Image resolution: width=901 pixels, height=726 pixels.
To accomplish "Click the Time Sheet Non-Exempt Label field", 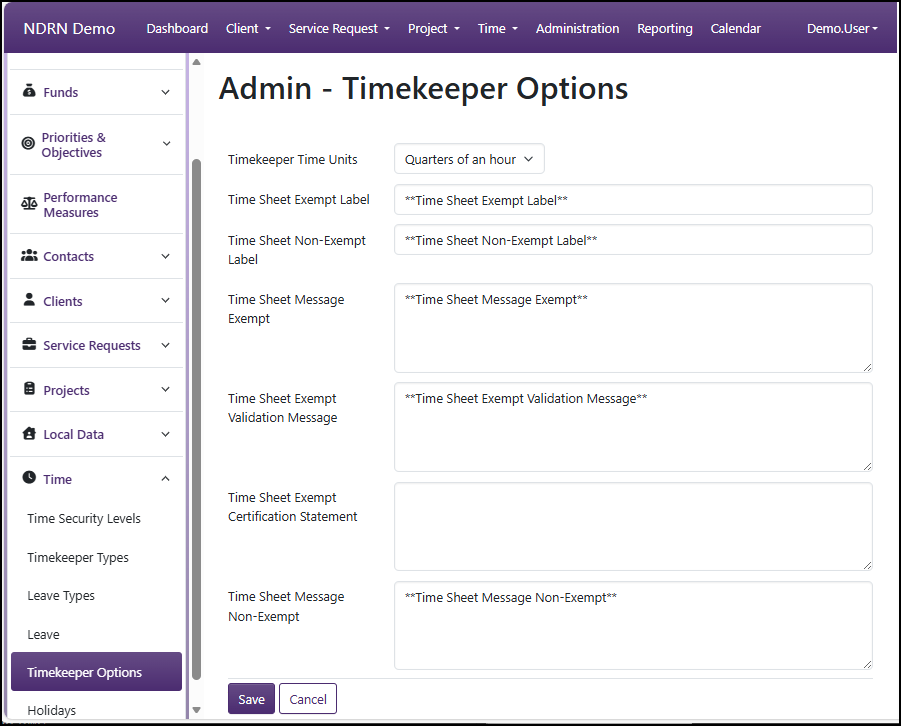I will pos(633,240).
